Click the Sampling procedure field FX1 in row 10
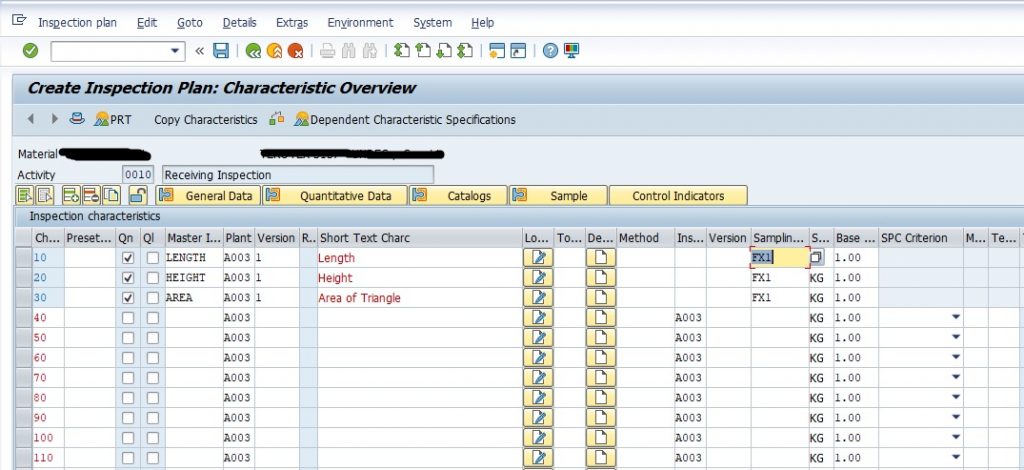This screenshot has height=470, width=1024. click(780, 258)
